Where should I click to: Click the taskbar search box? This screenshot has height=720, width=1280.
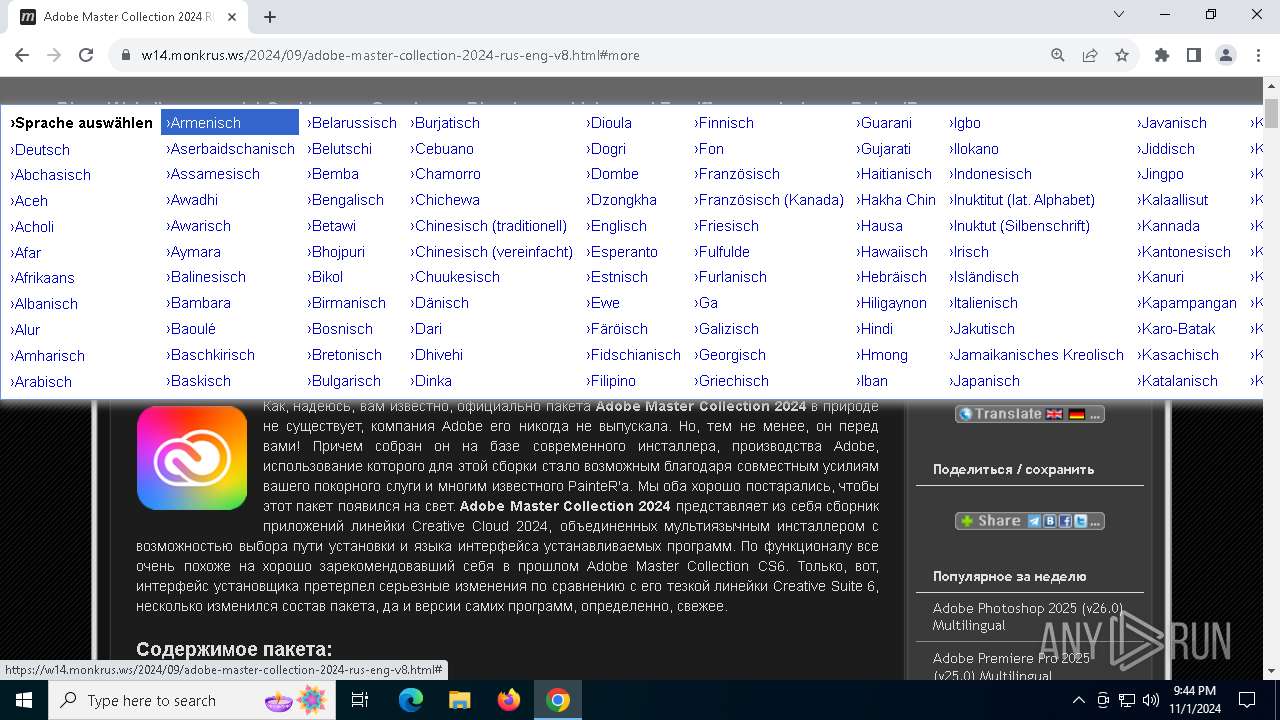[194, 700]
